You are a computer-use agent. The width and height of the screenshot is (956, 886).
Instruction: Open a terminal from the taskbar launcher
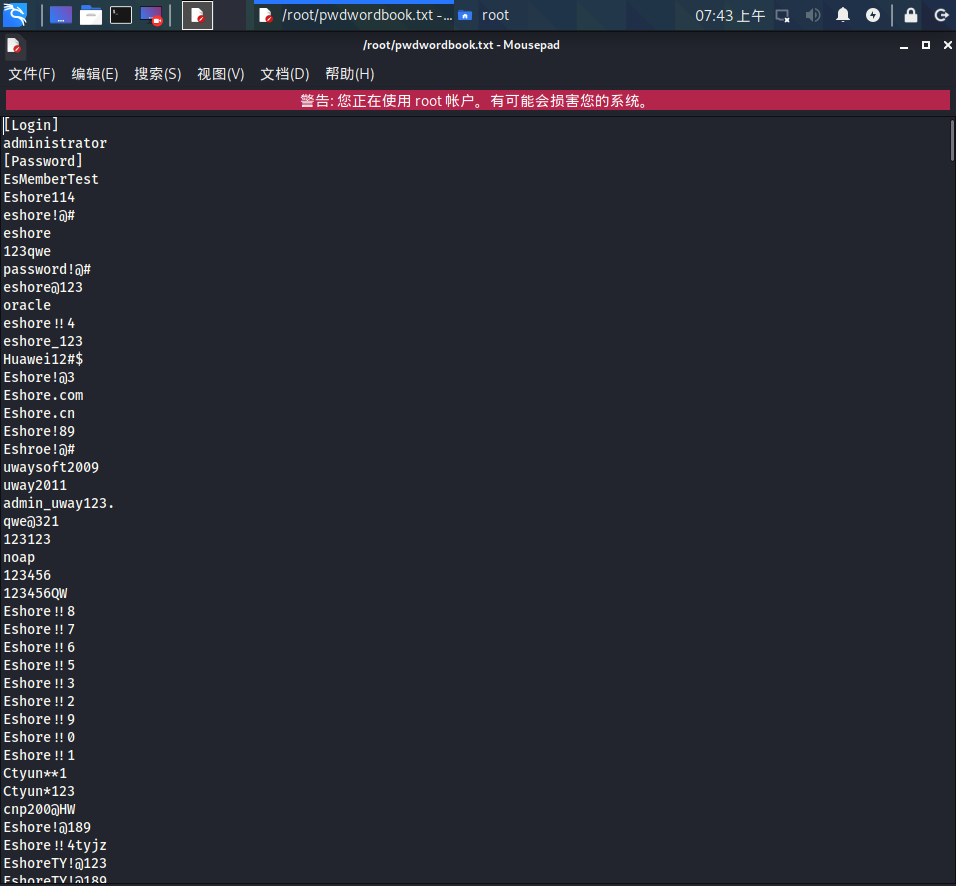(x=120, y=15)
